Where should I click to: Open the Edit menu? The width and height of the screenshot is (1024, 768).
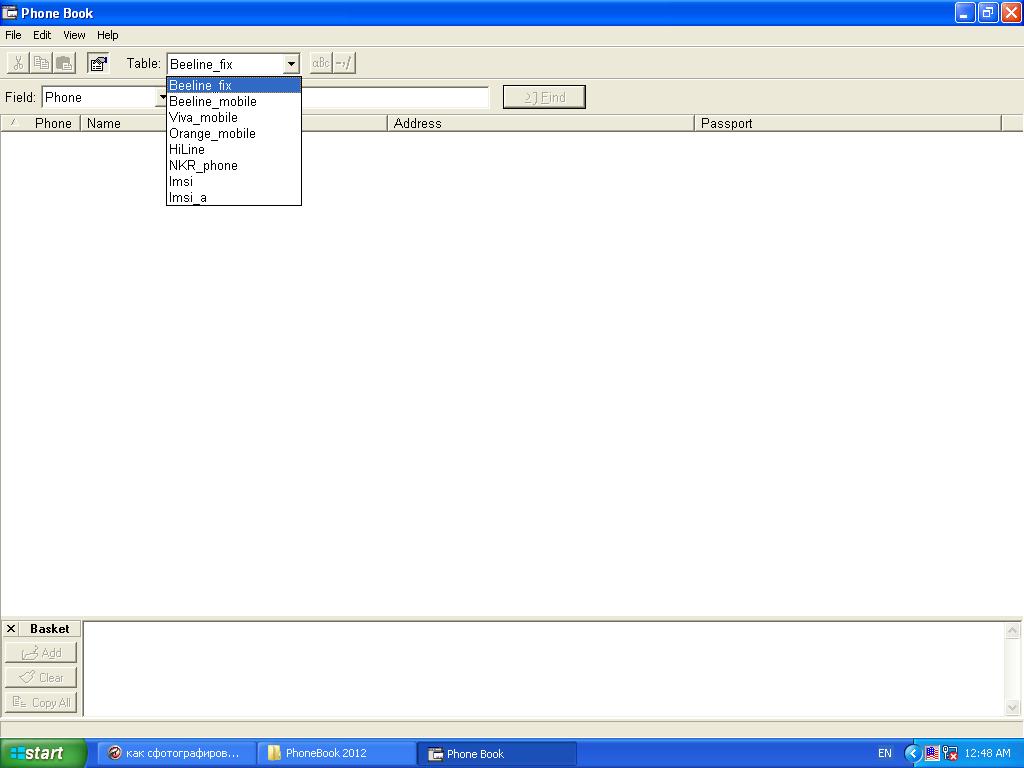42,35
